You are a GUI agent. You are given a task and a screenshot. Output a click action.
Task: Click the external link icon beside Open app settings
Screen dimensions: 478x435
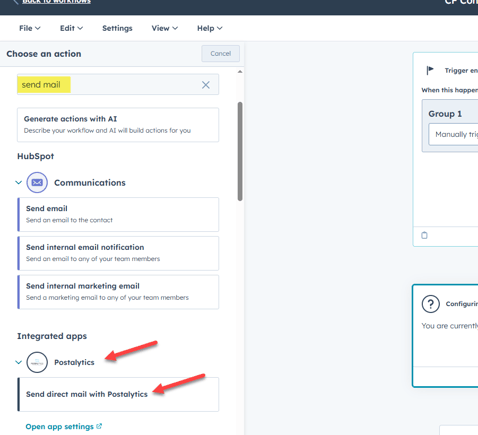click(x=99, y=426)
